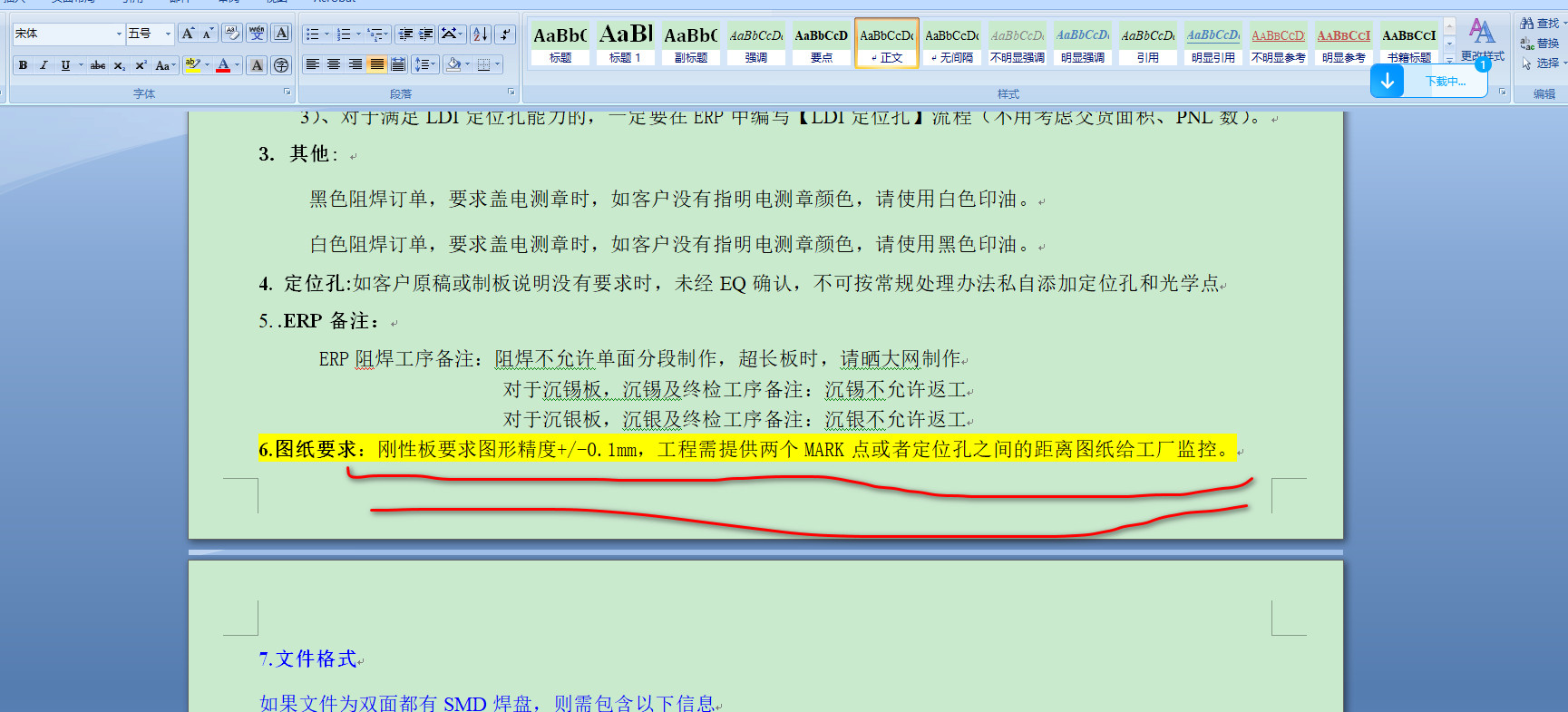Apply the 标题 heading style
The height and width of the screenshot is (712, 1568).
click(560, 44)
